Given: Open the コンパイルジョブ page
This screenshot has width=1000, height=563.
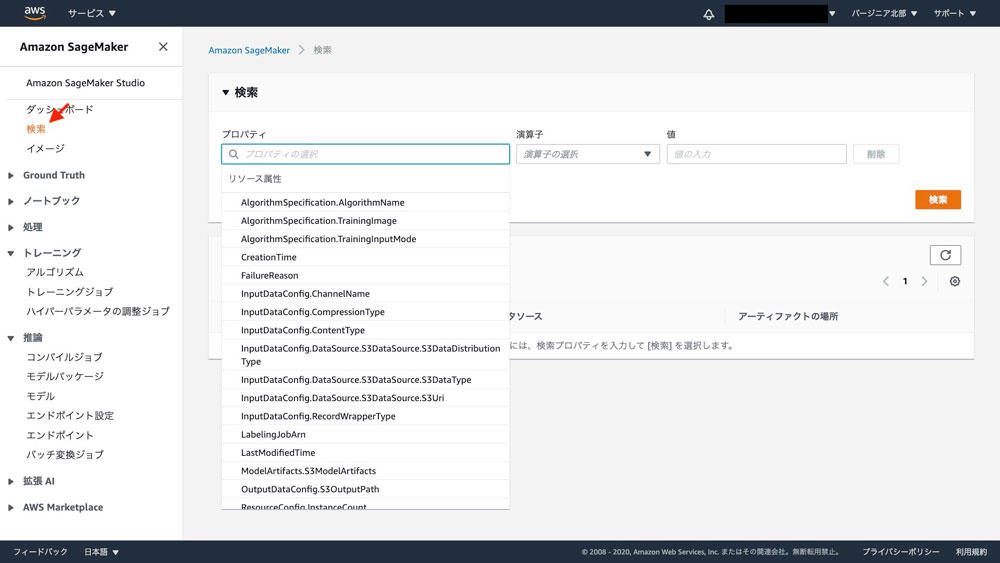Looking at the screenshot, I should (64, 357).
